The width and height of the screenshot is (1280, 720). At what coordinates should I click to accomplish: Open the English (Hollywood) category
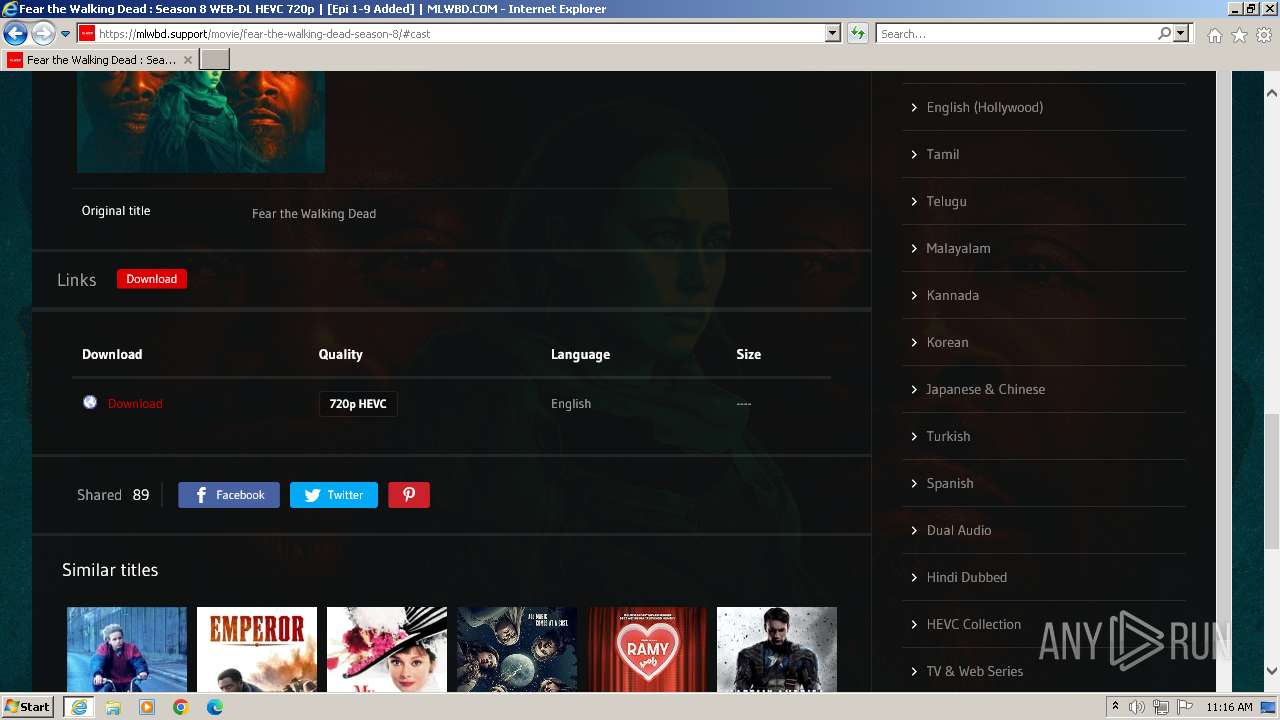click(985, 107)
